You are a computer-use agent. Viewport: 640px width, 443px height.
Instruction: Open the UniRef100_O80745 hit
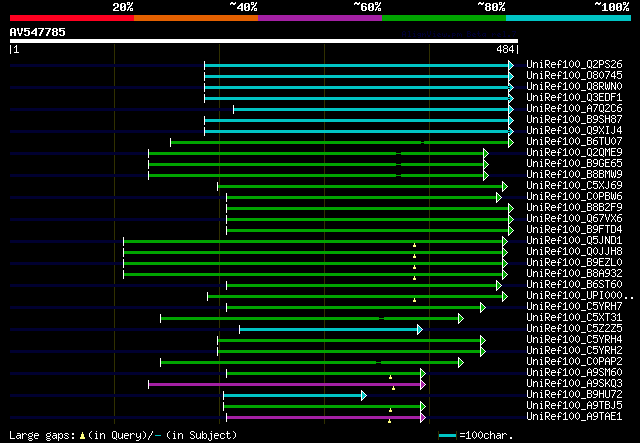(x=574, y=76)
